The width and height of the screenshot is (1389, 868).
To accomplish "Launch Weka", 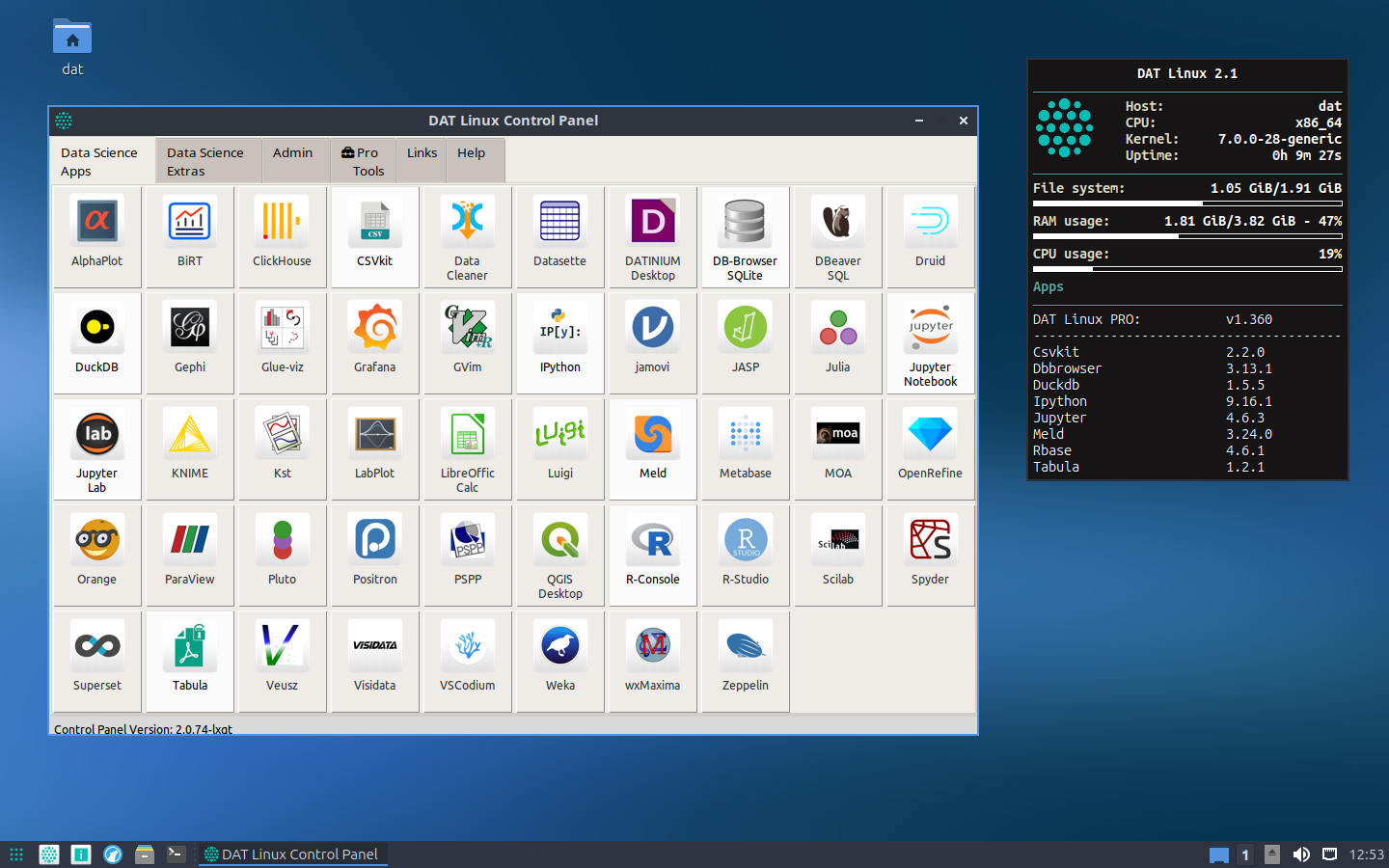I will coord(560,662).
